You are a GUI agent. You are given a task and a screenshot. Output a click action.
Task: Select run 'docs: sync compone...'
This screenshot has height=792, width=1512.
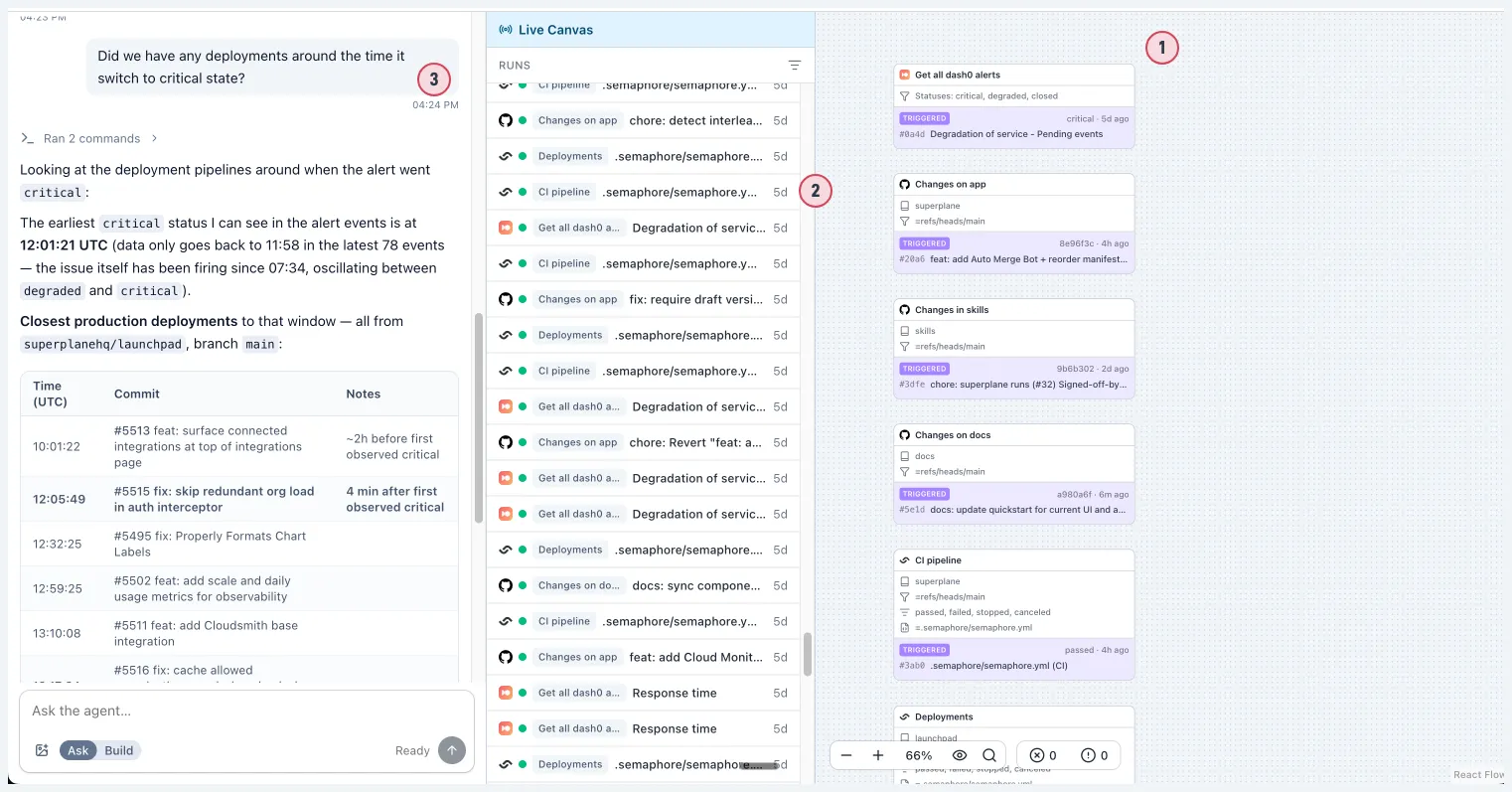click(643, 585)
